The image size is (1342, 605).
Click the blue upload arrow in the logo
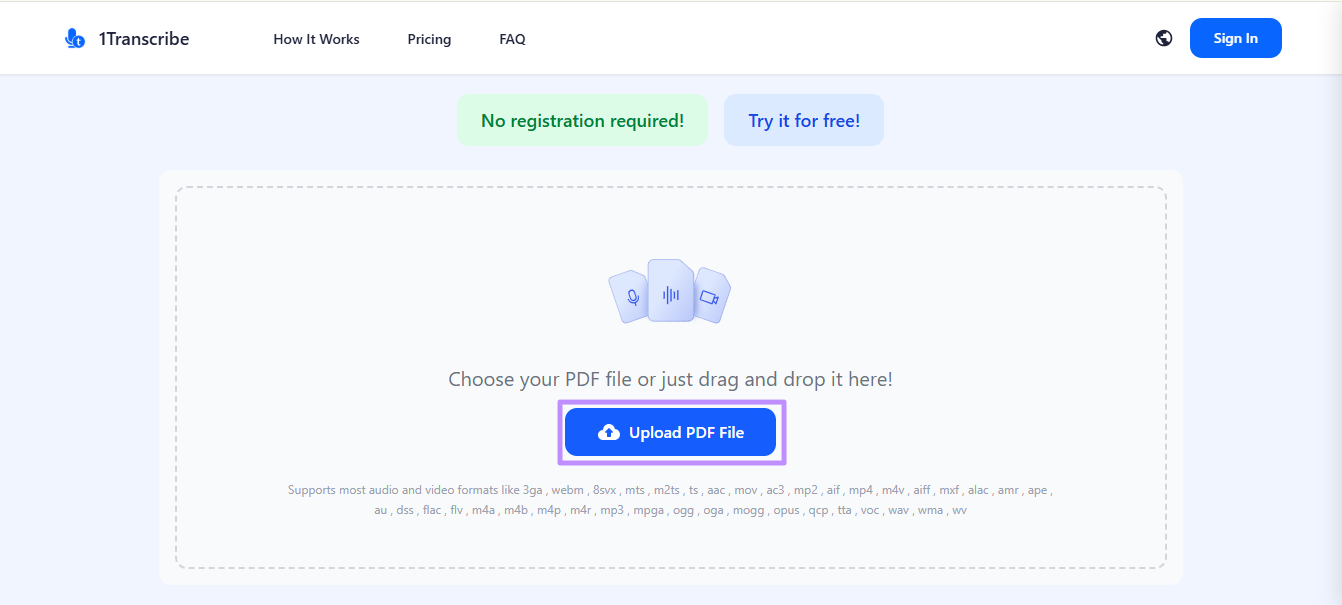(x=79, y=42)
